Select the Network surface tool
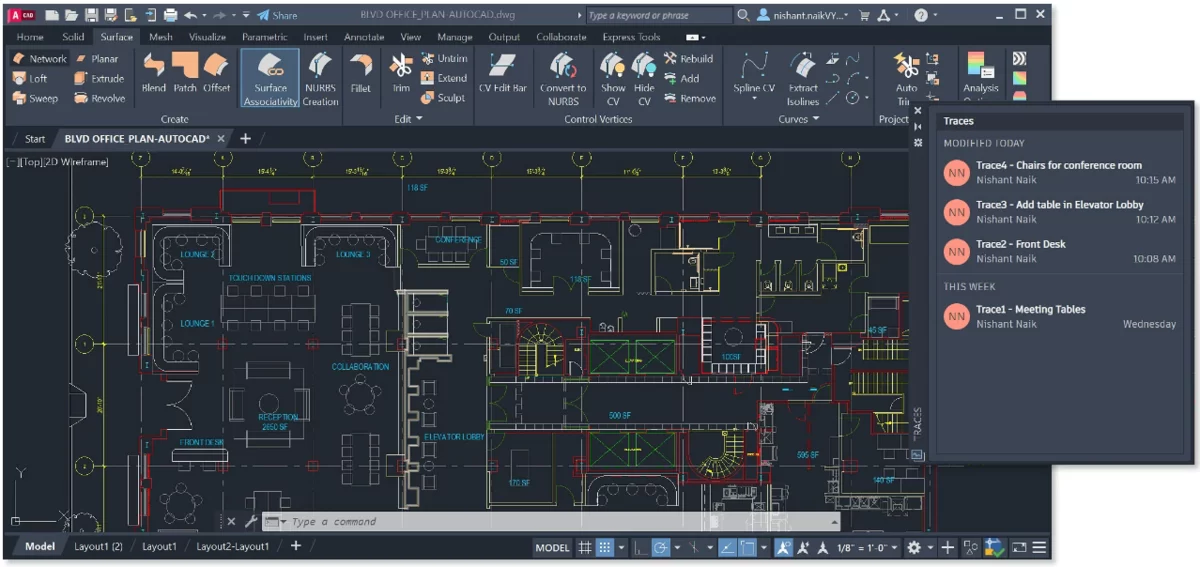The image size is (1200, 567). 40,58
